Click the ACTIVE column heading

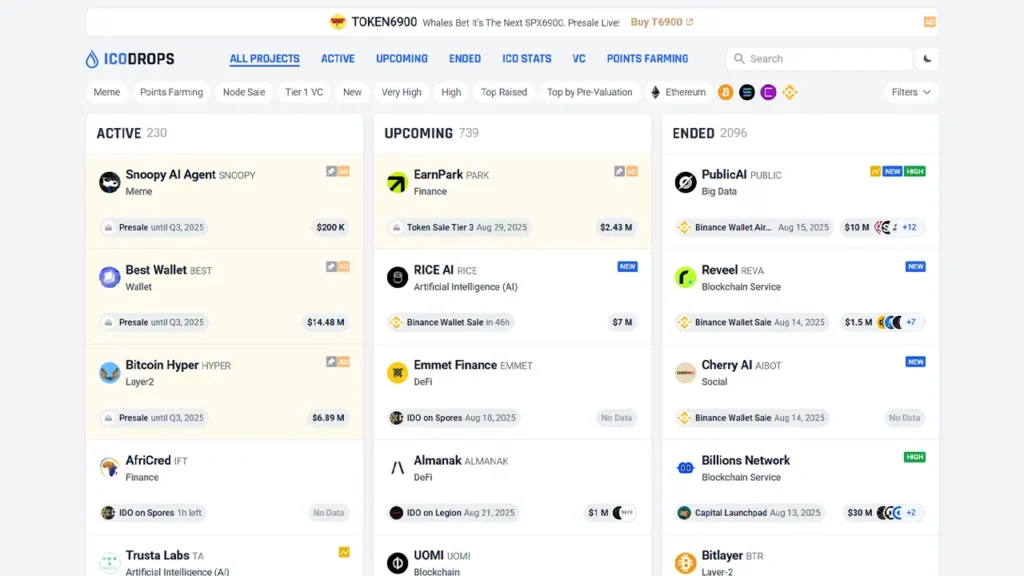(x=119, y=133)
